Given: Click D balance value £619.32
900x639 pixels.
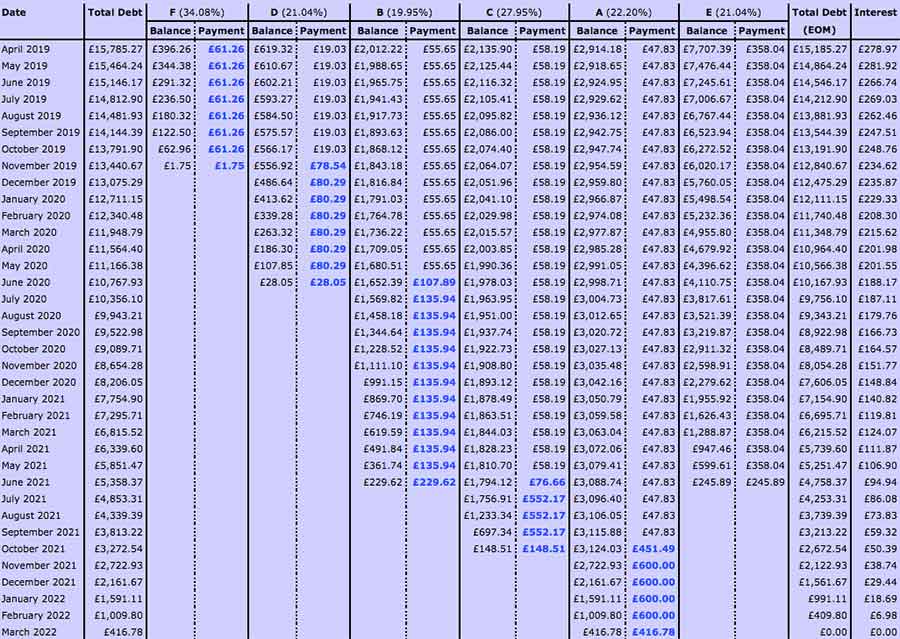Looking at the screenshot, I should coord(273,49).
